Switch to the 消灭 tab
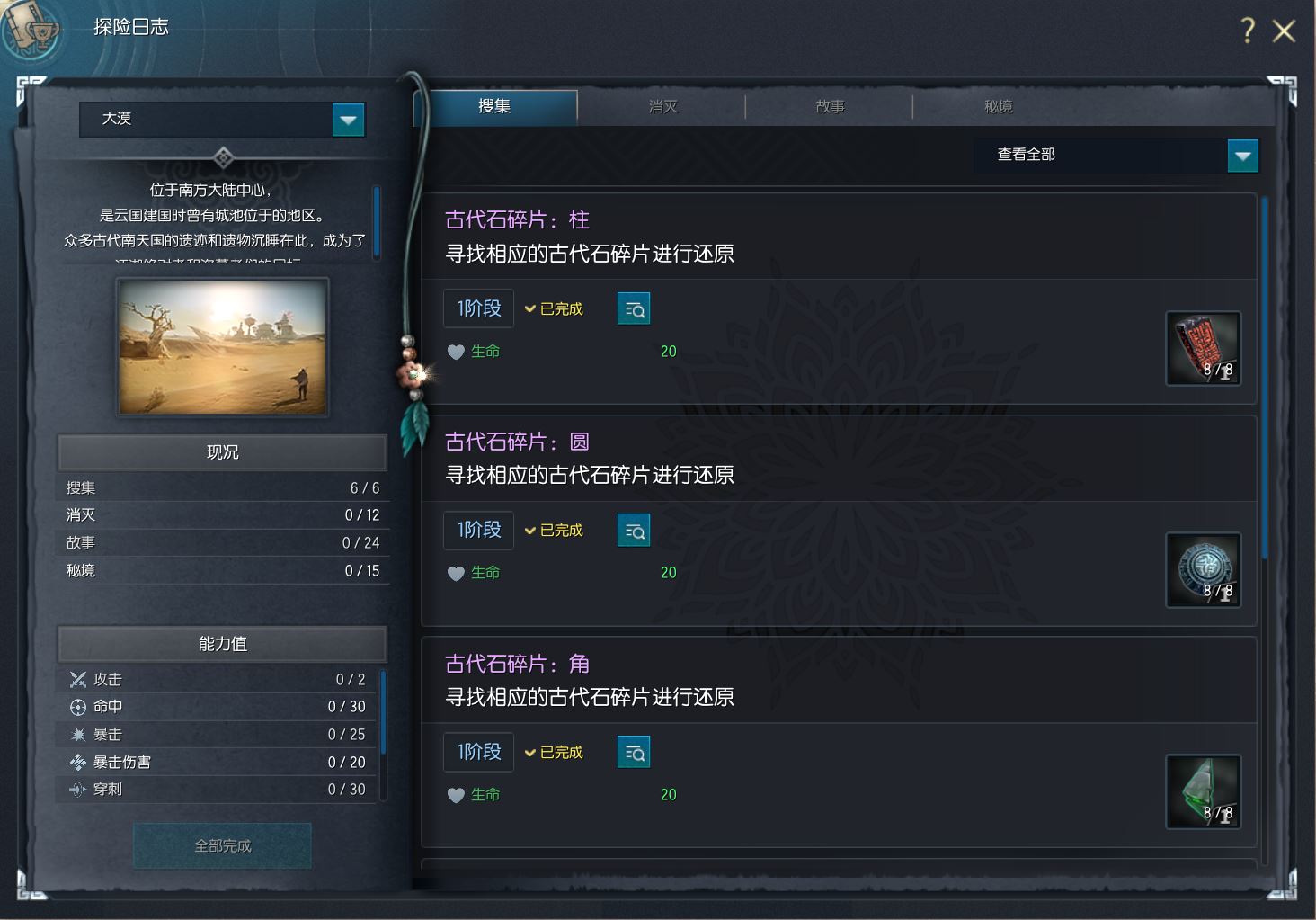Image resolution: width=1316 pixels, height=920 pixels. point(662,106)
